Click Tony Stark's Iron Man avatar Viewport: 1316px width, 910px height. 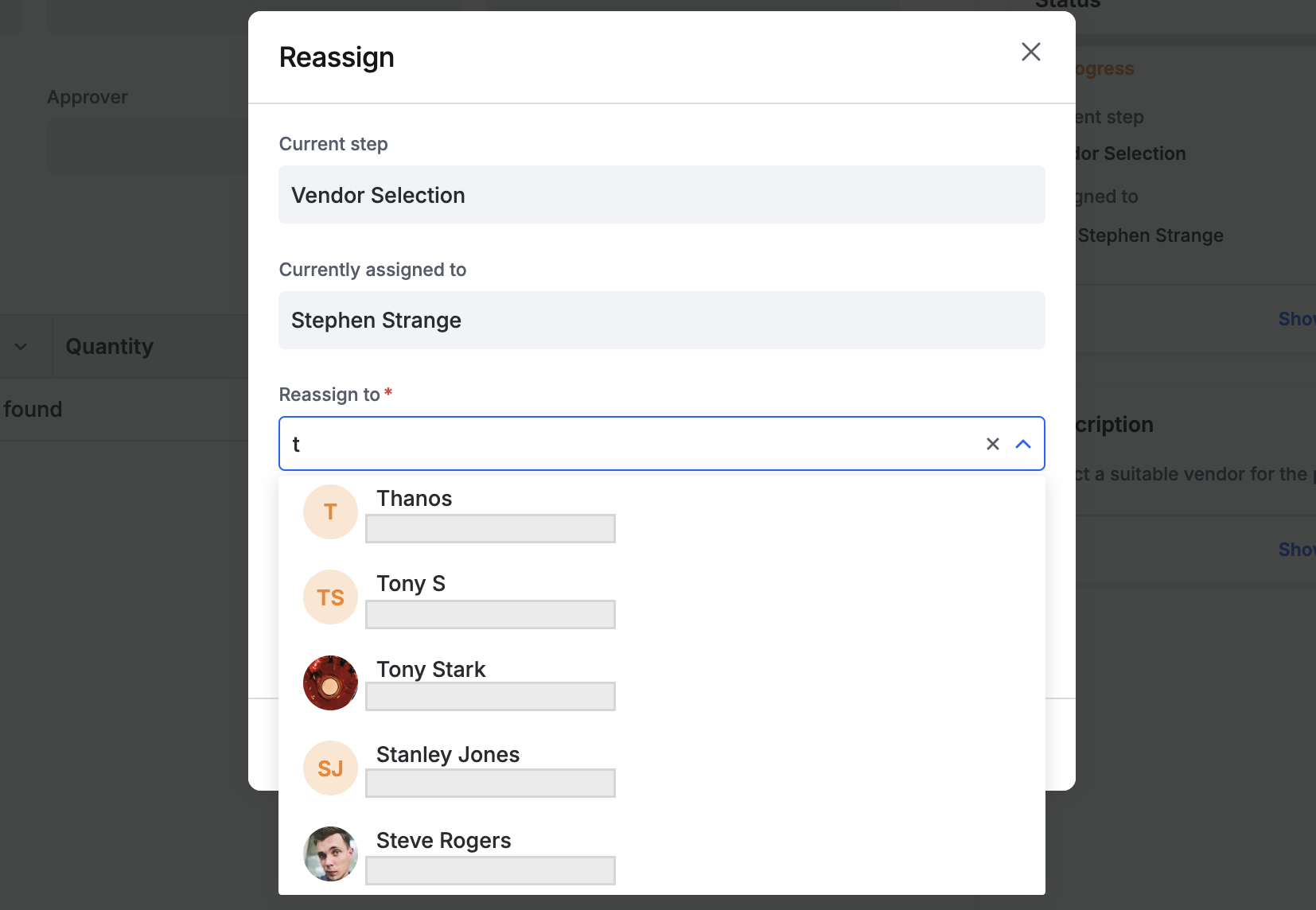point(330,682)
